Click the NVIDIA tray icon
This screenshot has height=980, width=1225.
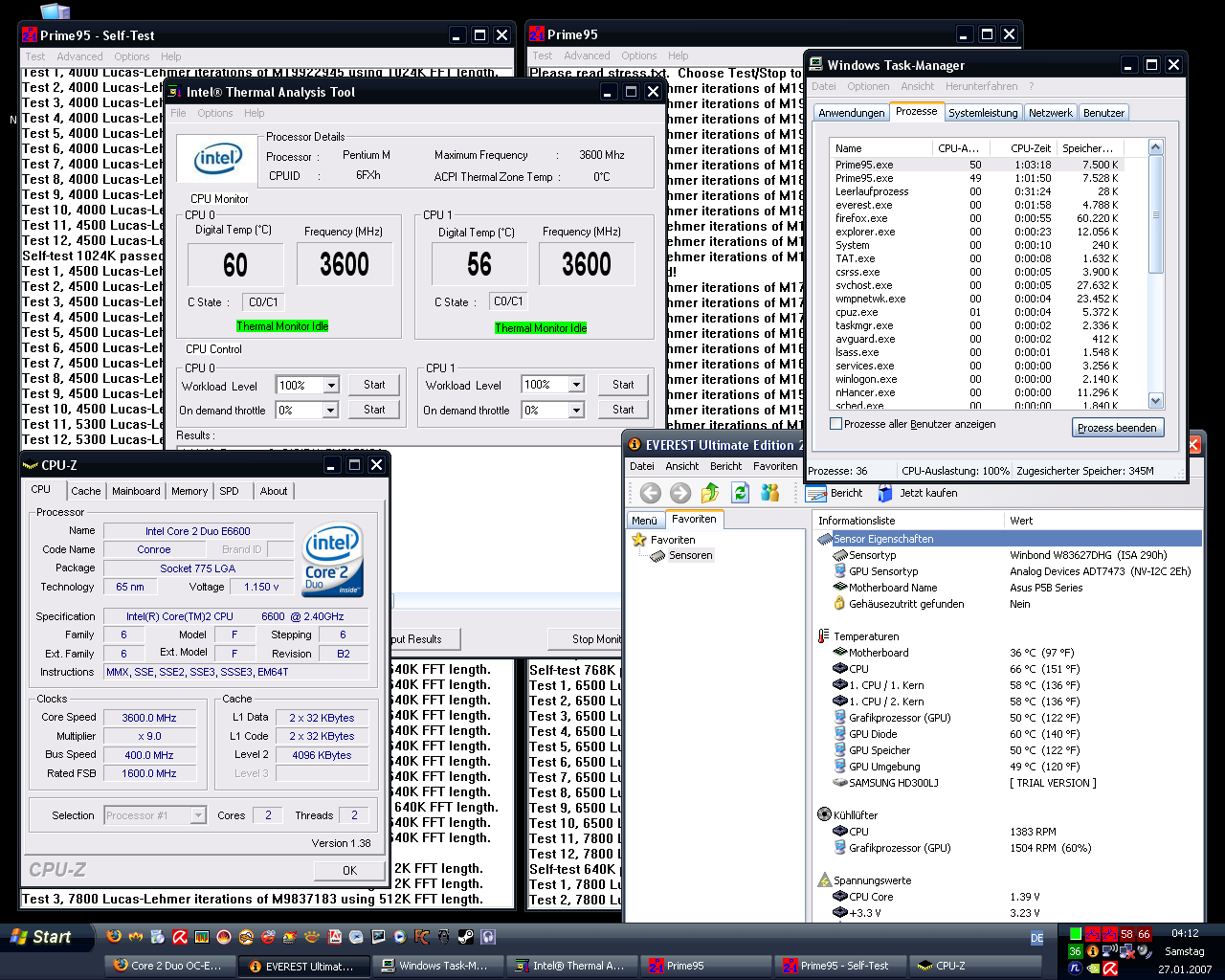[x=1093, y=968]
